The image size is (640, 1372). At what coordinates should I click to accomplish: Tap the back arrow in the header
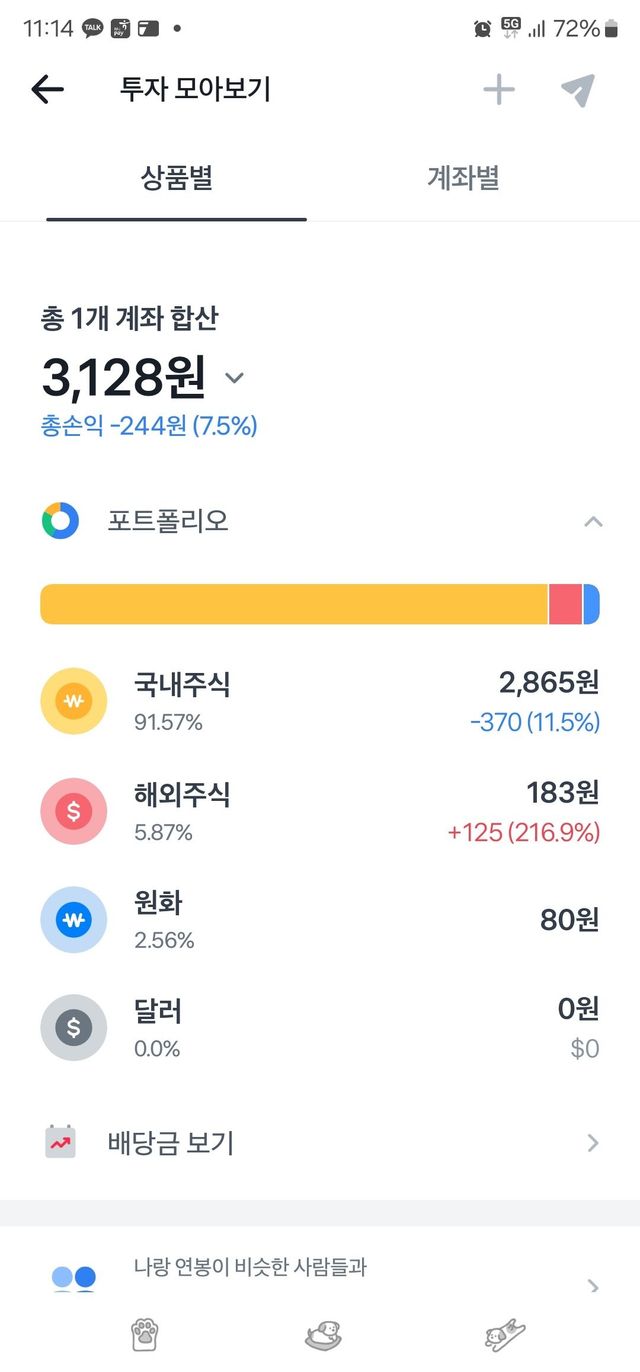(x=47, y=90)
